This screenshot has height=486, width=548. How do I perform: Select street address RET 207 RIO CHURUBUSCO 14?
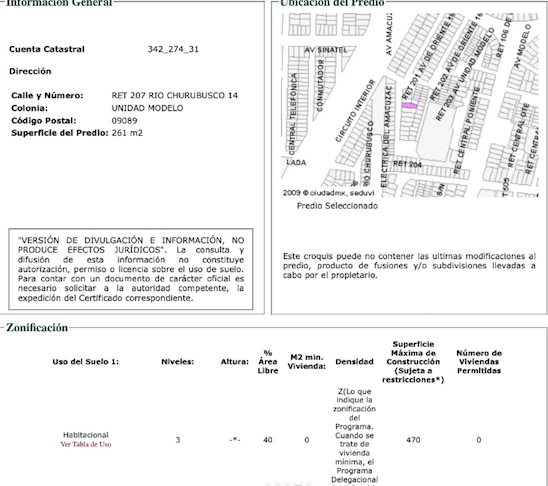(174, 95)
